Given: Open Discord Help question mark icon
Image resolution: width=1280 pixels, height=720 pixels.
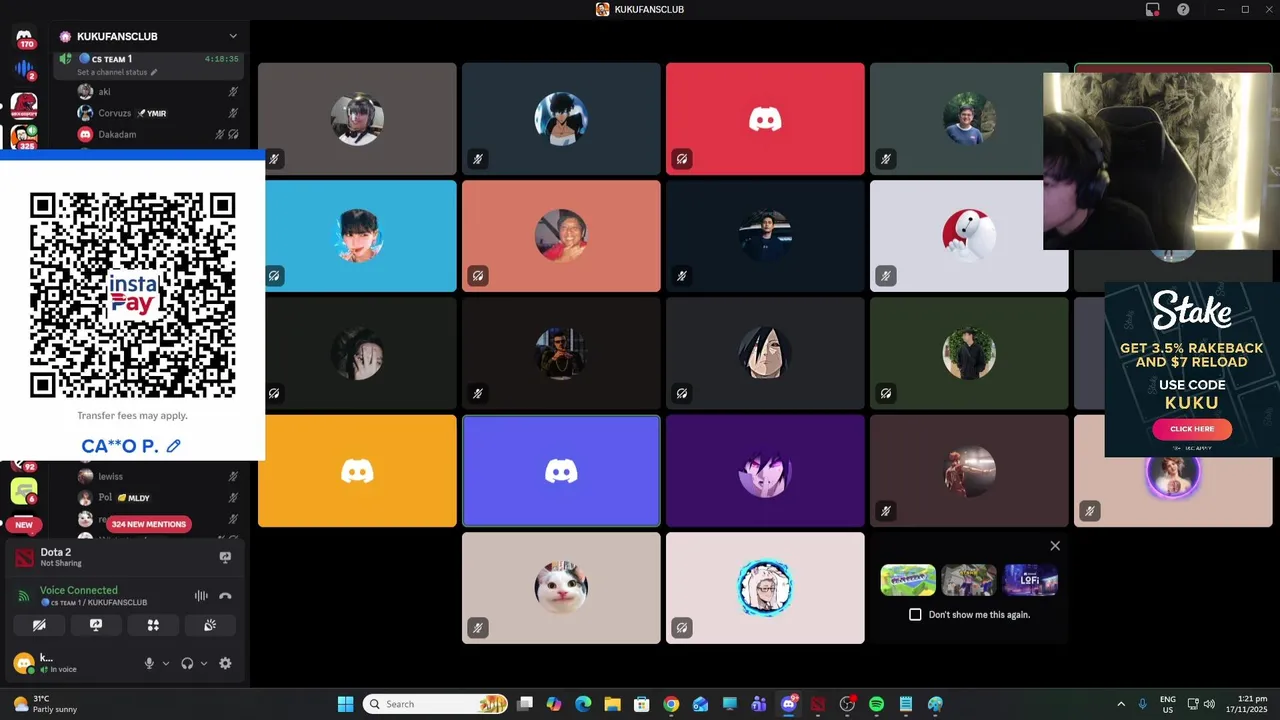Looking at the screenshot, I should click(x=1183, y=9).
